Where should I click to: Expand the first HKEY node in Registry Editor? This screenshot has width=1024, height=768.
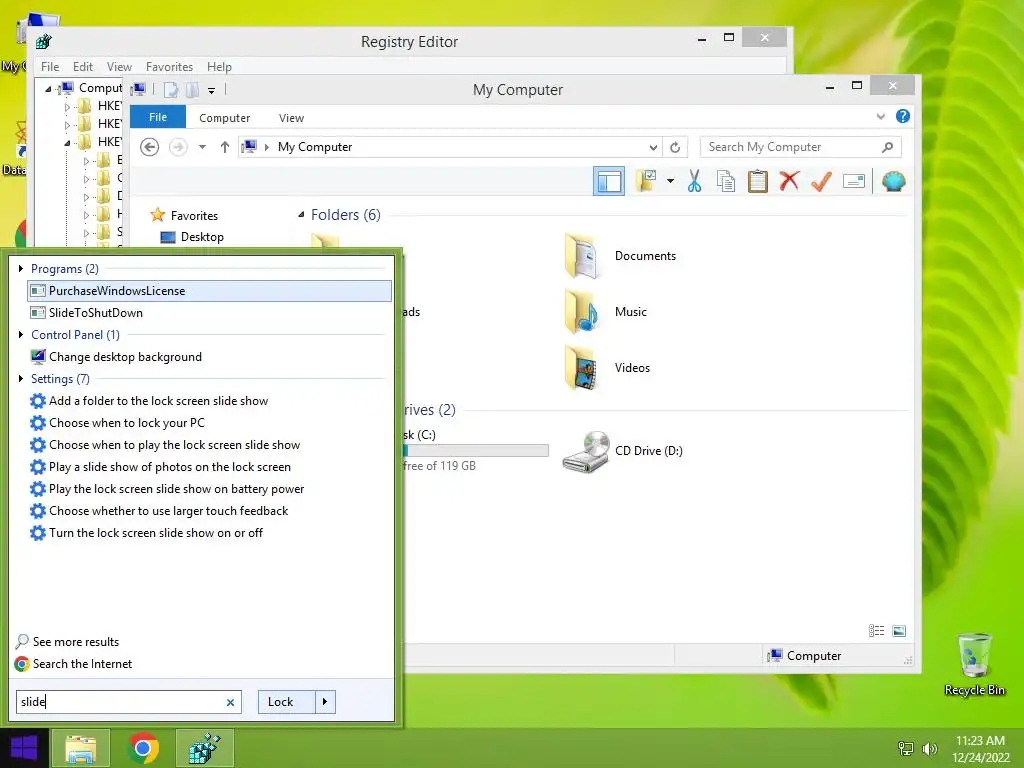(67, 106)
